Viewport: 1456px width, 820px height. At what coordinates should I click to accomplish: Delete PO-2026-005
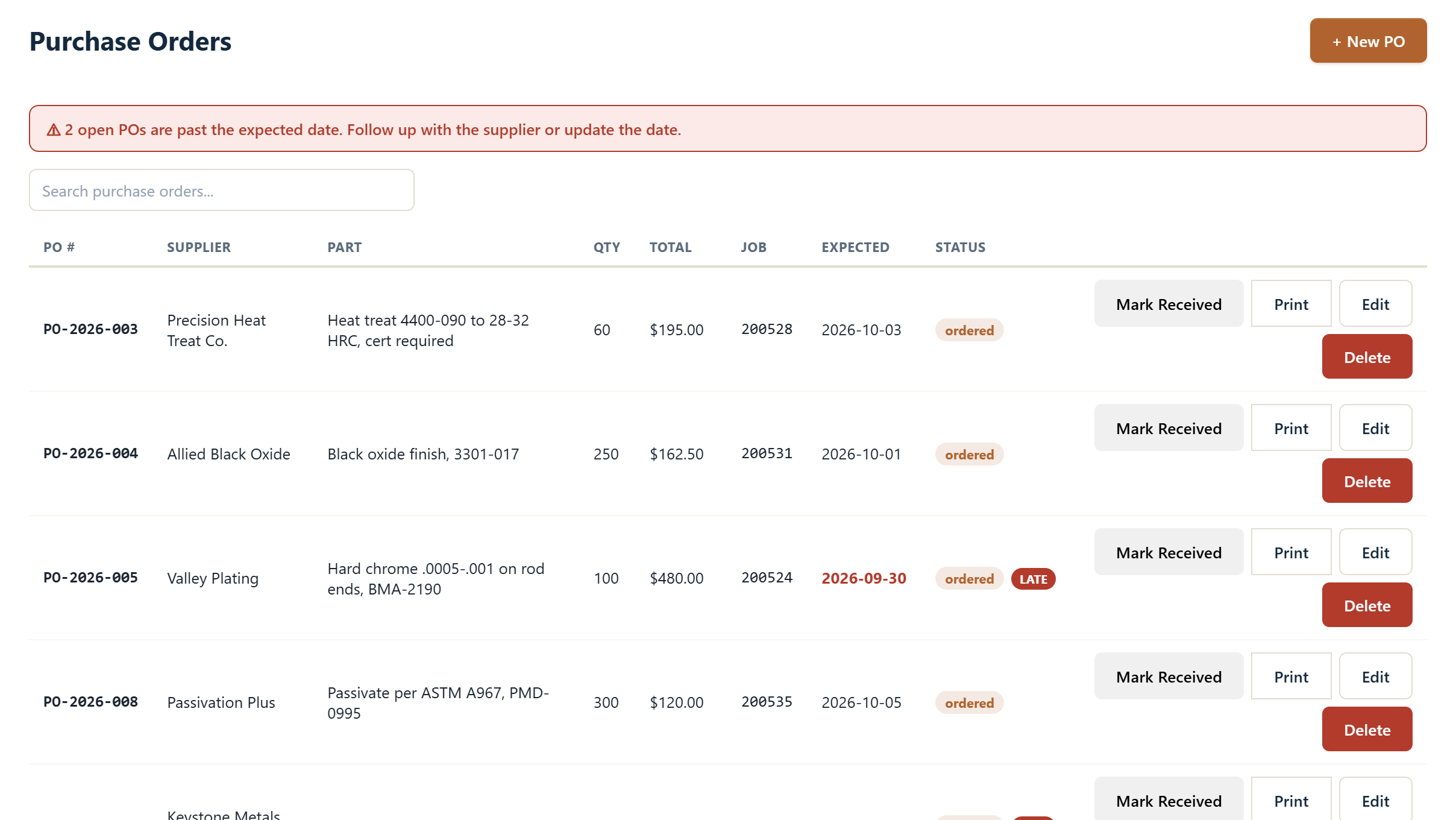[1367, 605]
